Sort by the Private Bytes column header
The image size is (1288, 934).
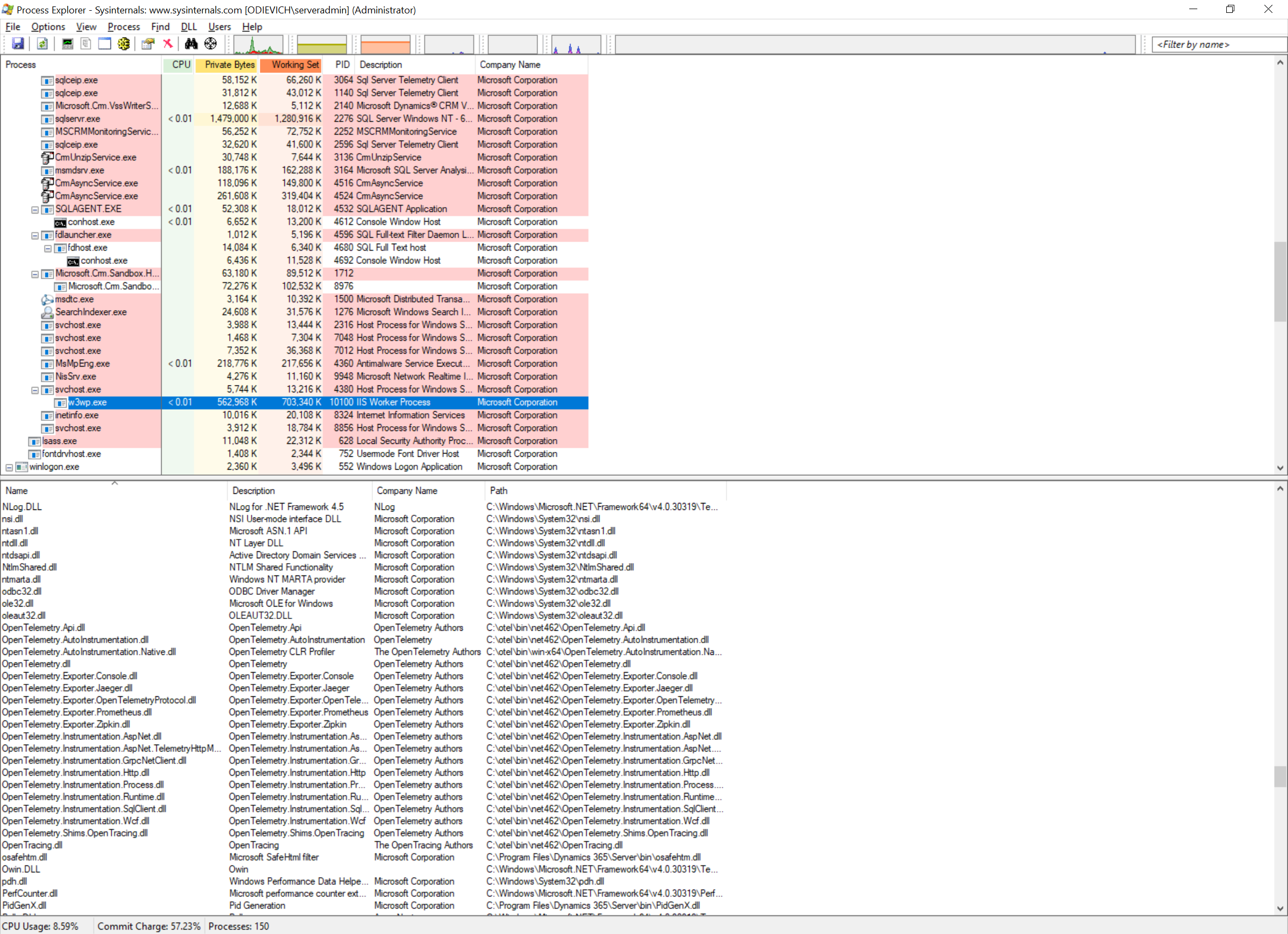(x=226, y=65)
